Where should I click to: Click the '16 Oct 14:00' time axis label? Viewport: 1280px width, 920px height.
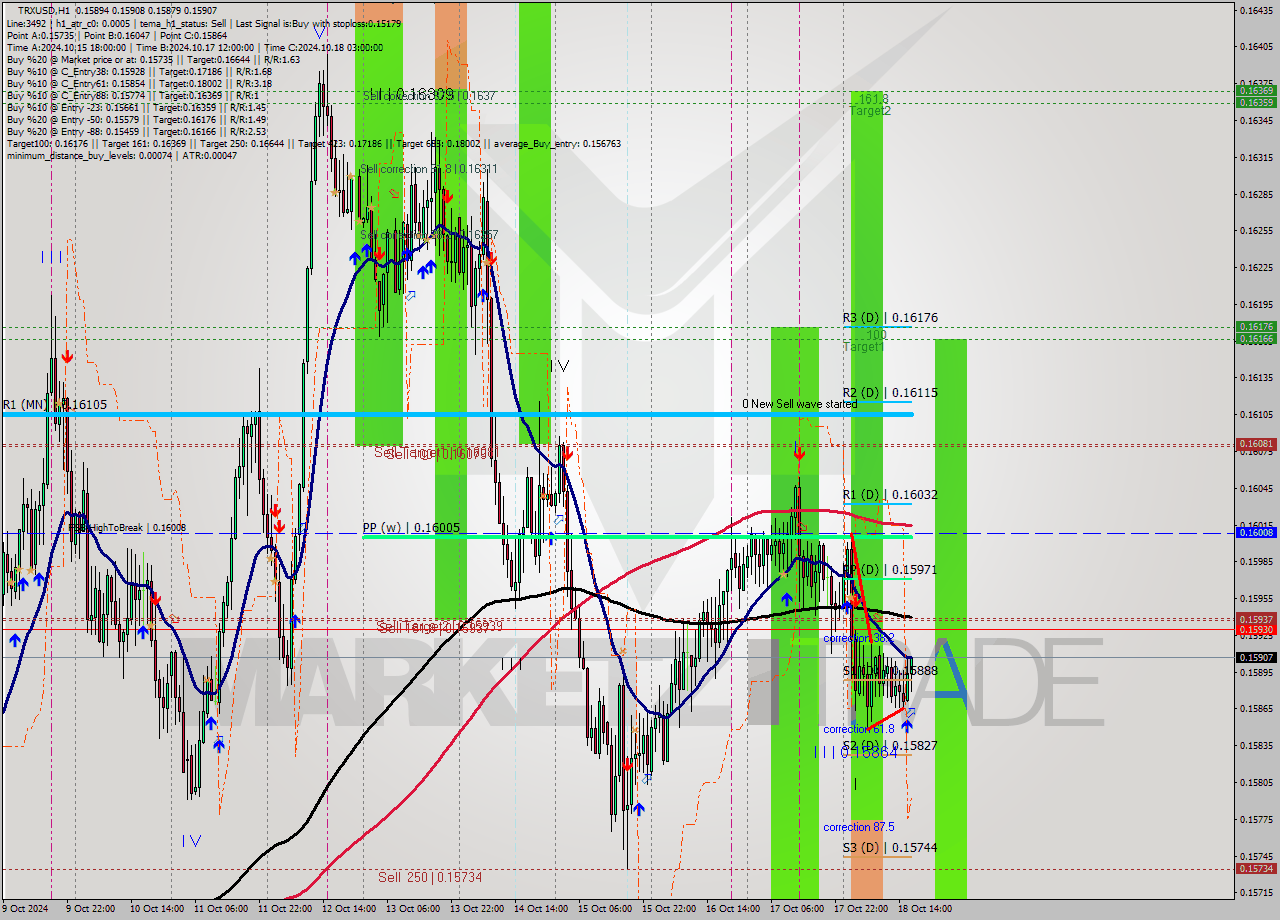tap(733, 909)
